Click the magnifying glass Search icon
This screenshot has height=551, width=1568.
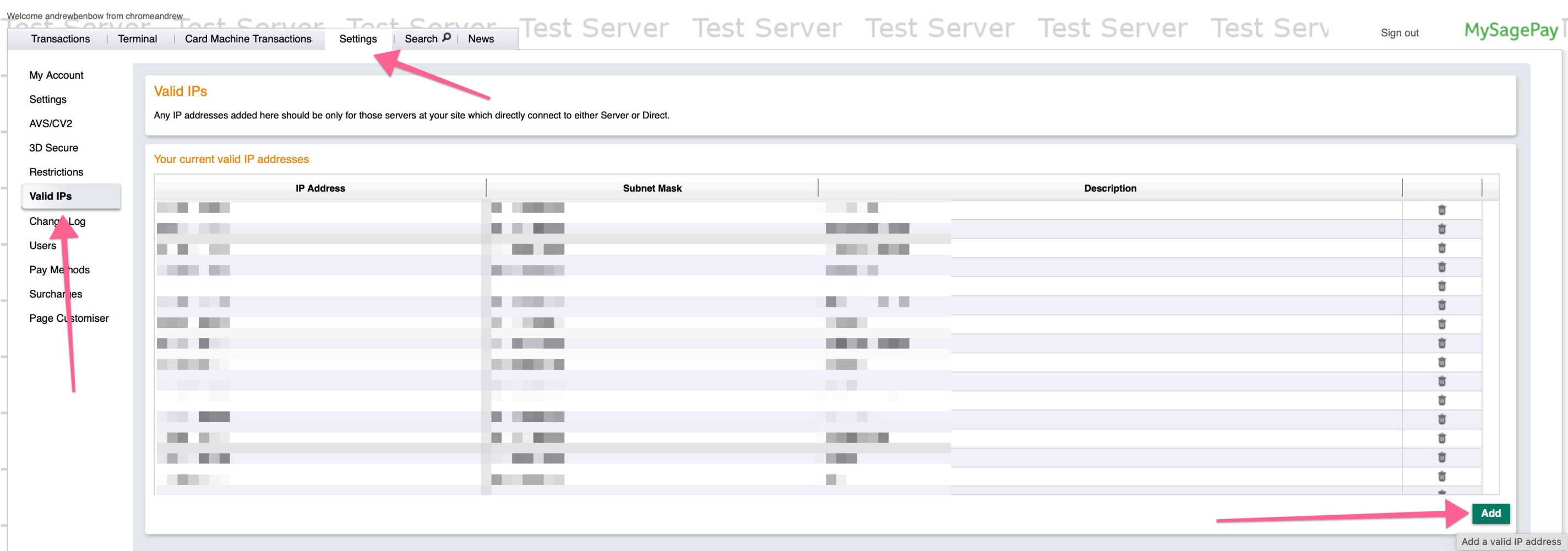click(x=448, y=38)
